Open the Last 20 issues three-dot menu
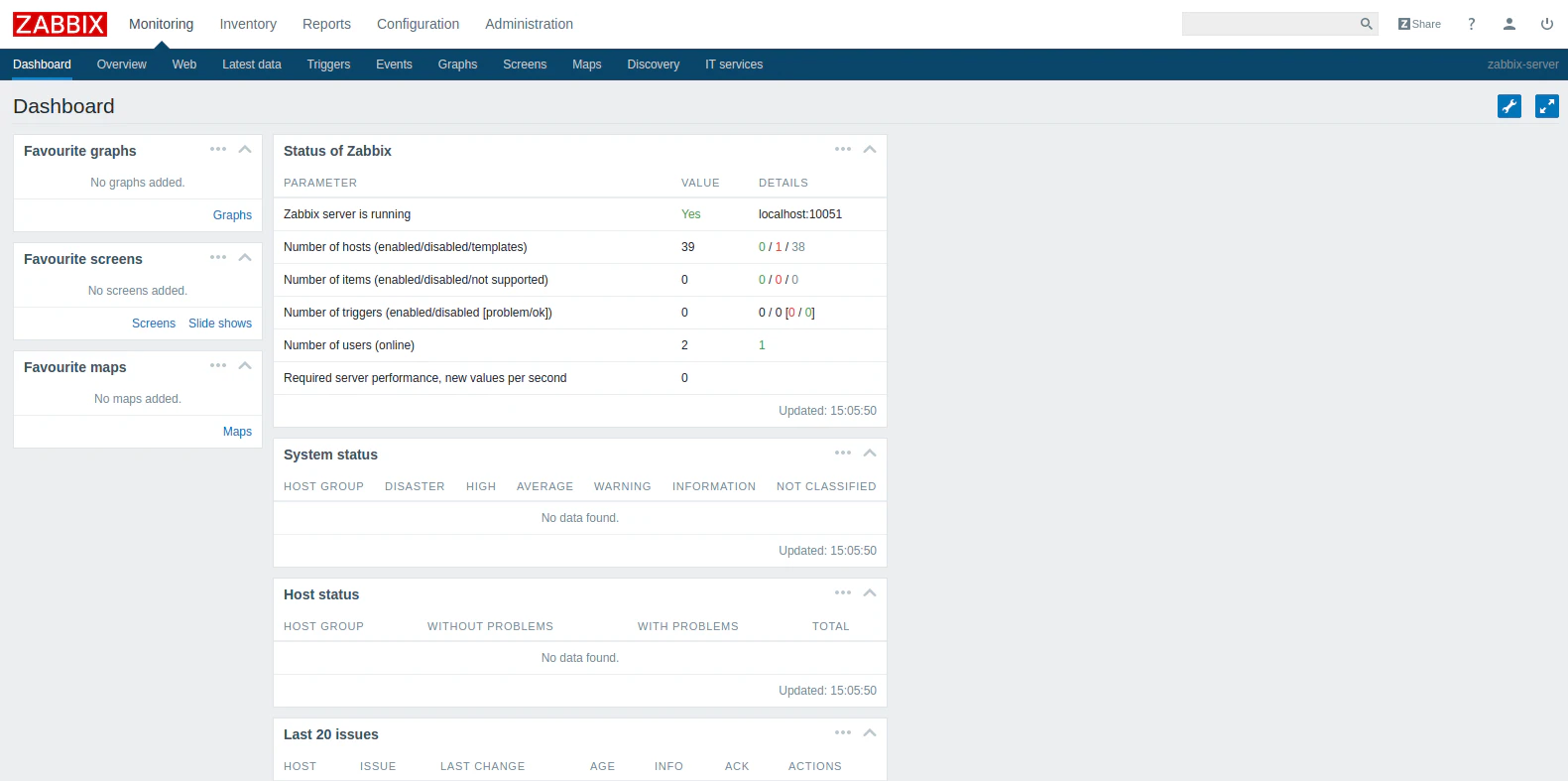The height and width of the screenshot is (781, 1568). pos(843,732)
